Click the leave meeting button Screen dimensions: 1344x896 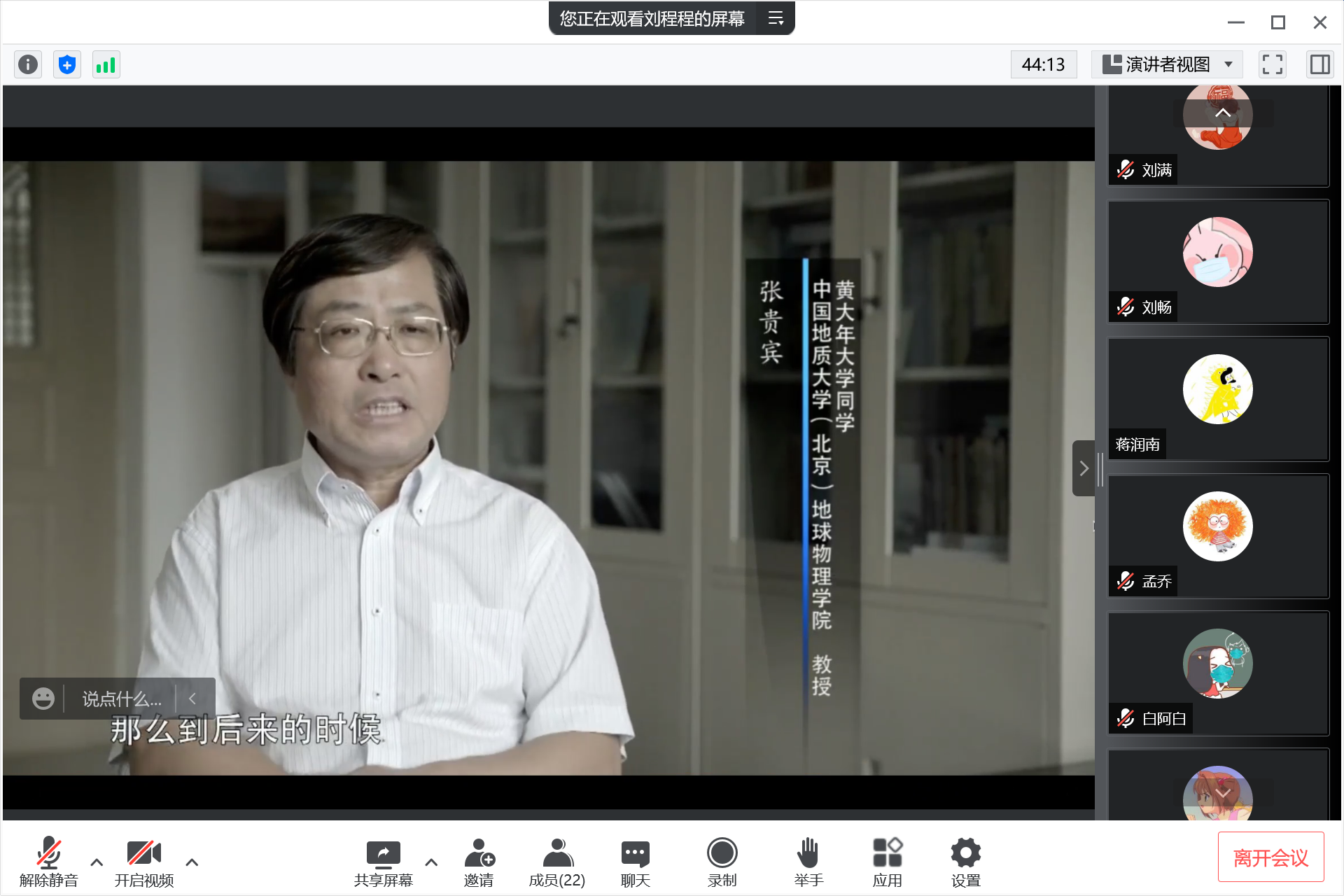[x=1270, y=857]
